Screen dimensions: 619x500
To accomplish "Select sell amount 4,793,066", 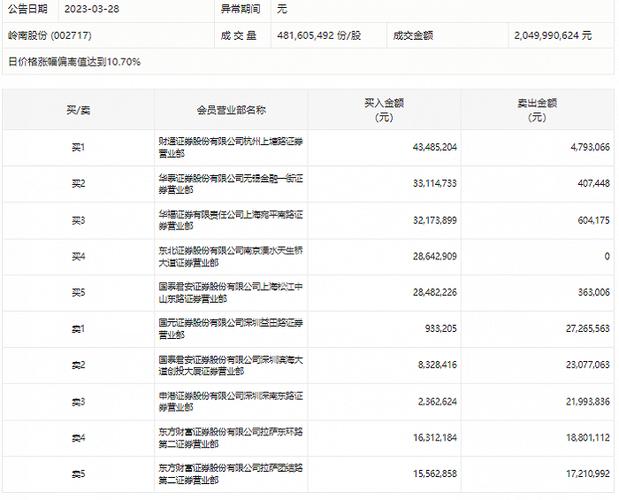I will point(590,147).
